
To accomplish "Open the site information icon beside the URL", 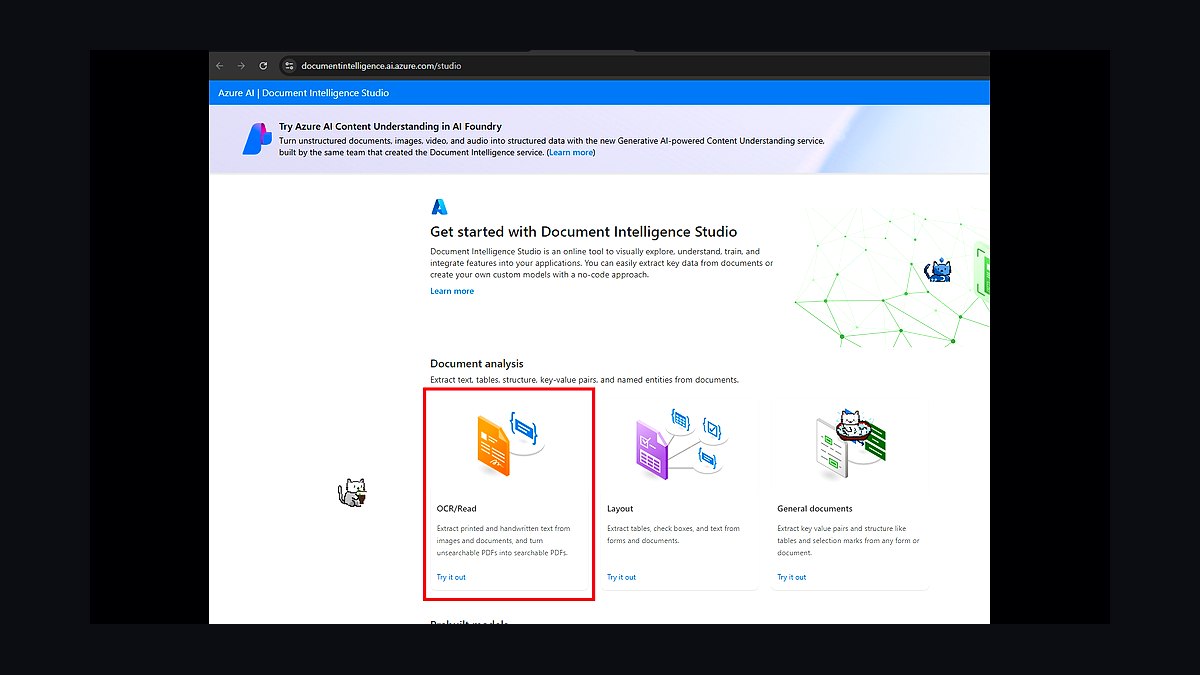I will [289, 66].
